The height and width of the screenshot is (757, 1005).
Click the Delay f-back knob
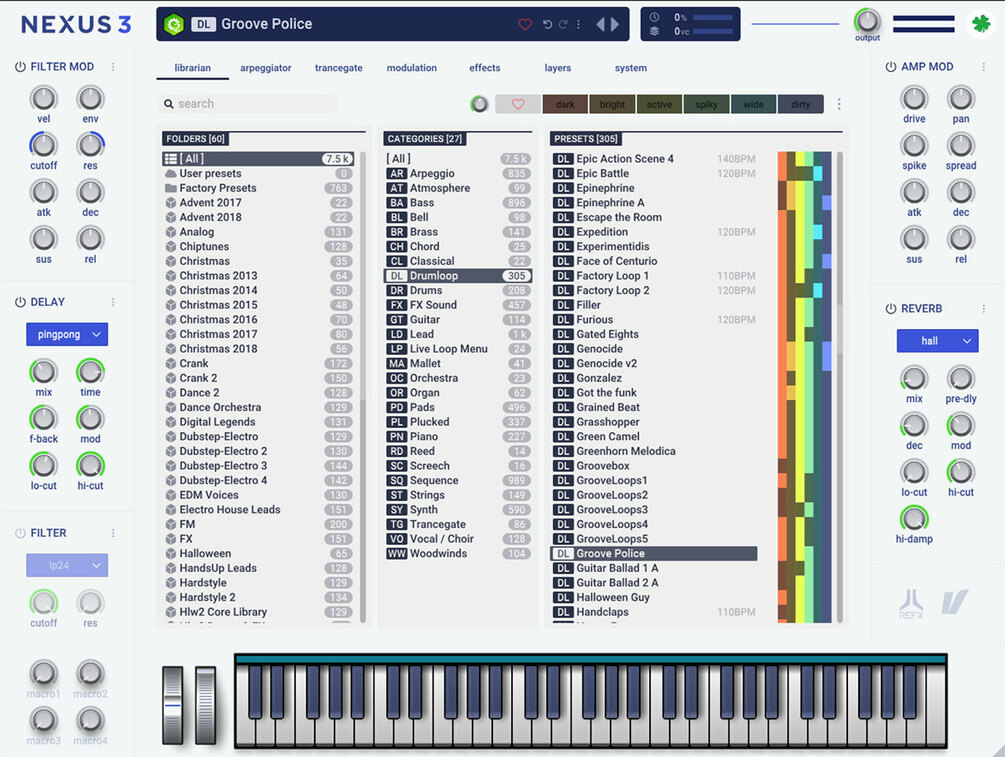click(44, 419)
